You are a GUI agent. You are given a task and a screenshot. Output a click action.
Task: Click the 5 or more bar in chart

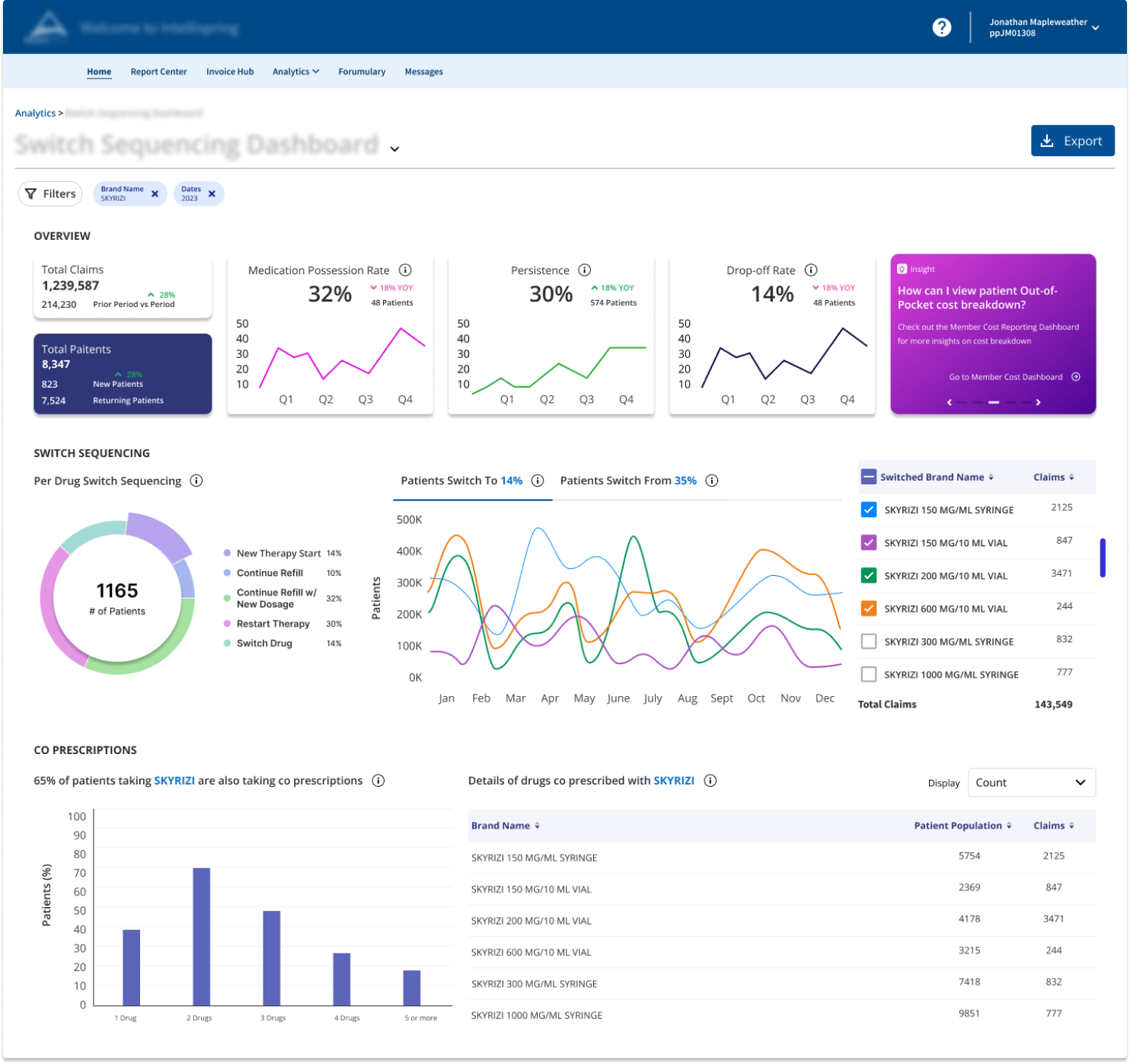[x=412, y=988]
